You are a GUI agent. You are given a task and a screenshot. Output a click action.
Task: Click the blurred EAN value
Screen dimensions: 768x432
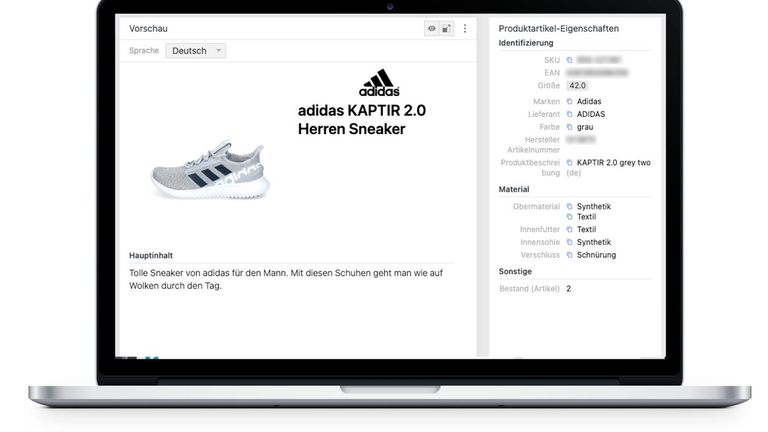tap(597, 72)
